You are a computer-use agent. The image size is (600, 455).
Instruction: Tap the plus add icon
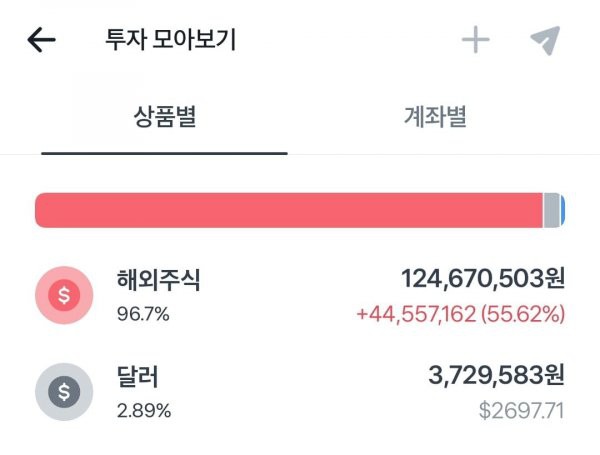pos(476,39)
